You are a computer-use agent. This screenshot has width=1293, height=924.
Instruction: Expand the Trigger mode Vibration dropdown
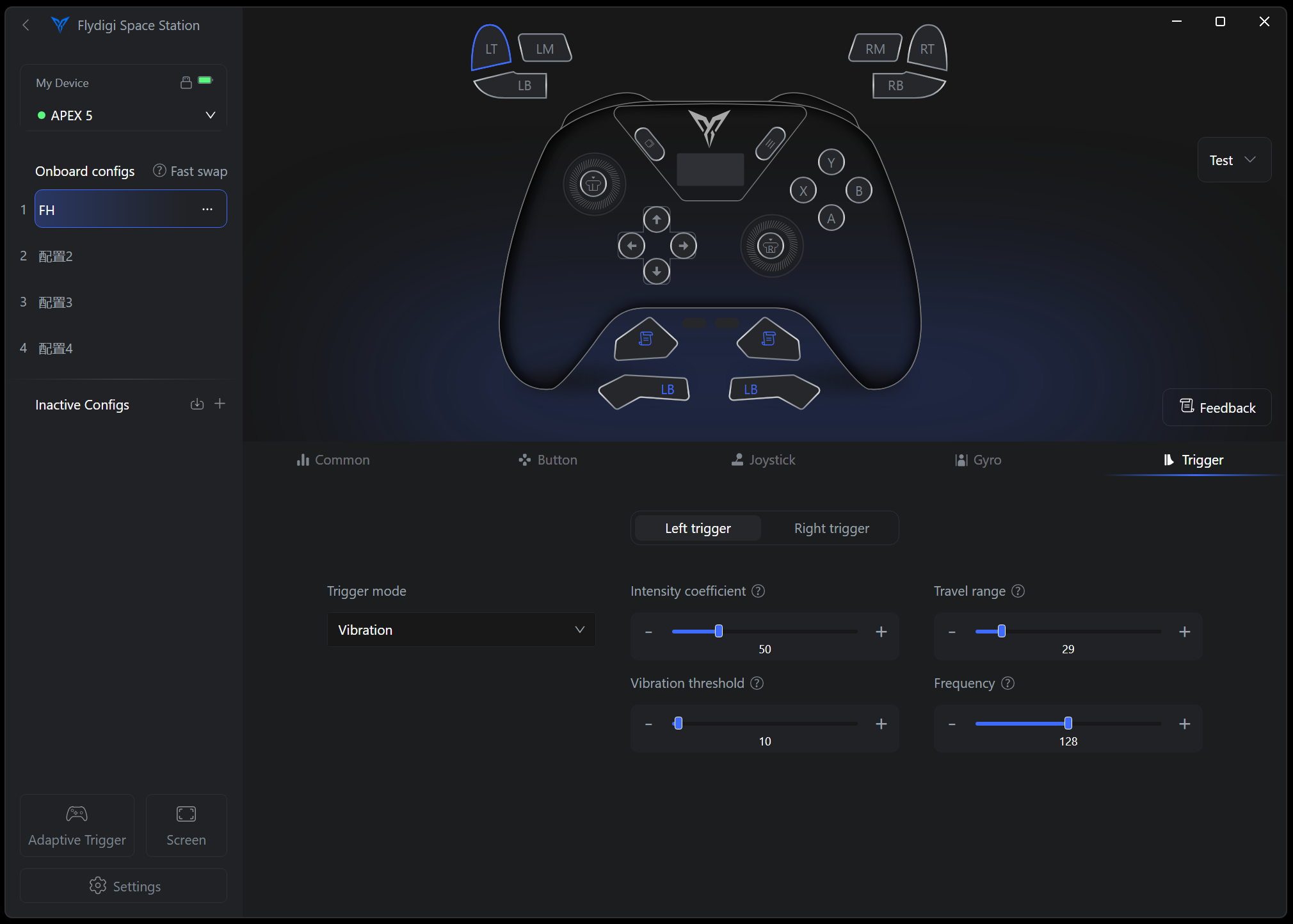pyautogui.click(x=461, y=630)
